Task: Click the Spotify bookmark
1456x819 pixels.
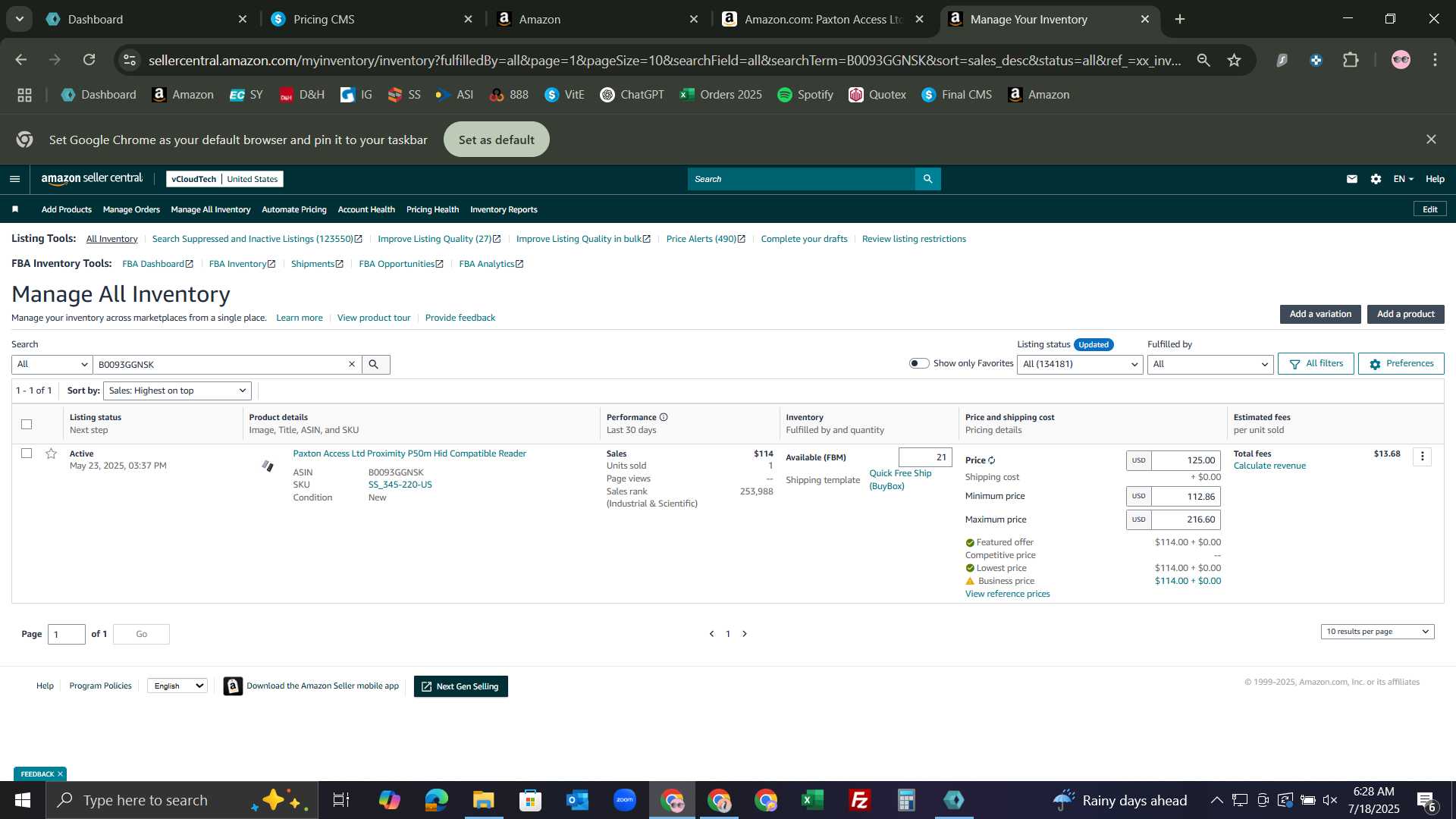Action: [805, 95]
